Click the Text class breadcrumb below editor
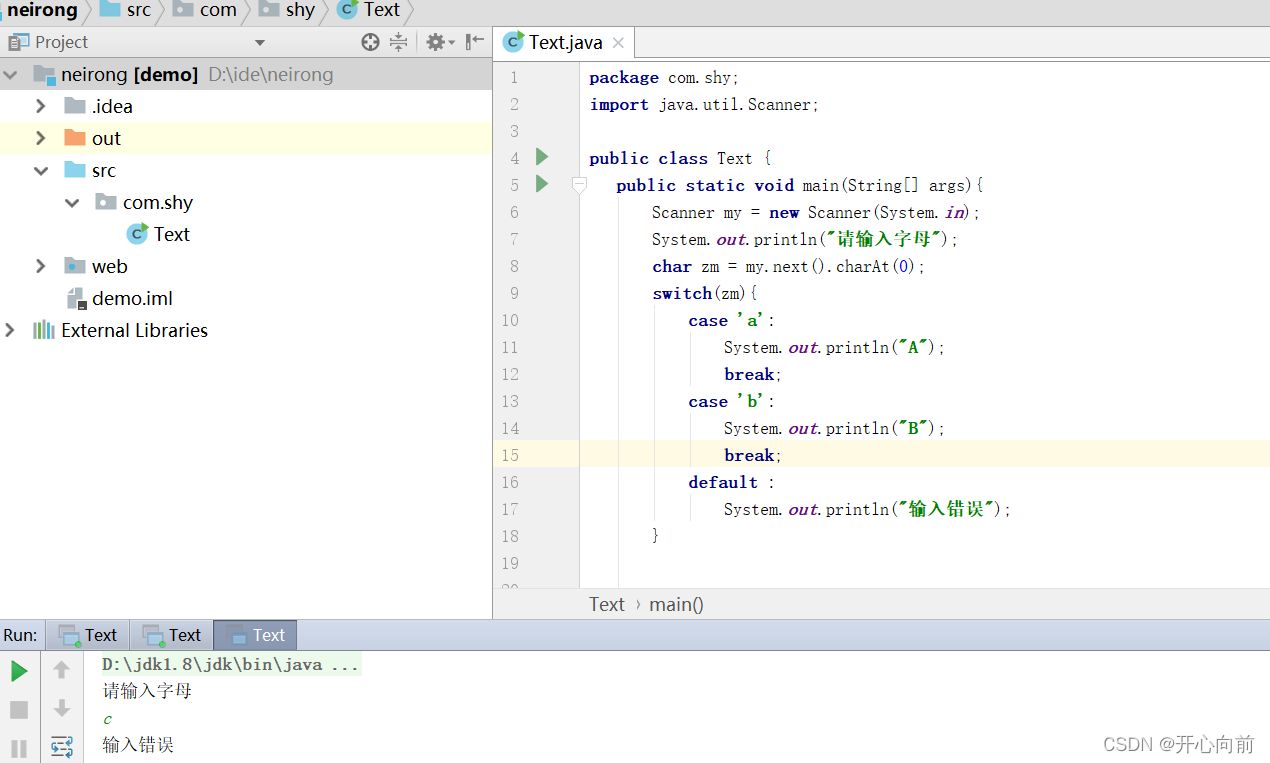This screenshot has height=763, width=1270. point(606,604)
